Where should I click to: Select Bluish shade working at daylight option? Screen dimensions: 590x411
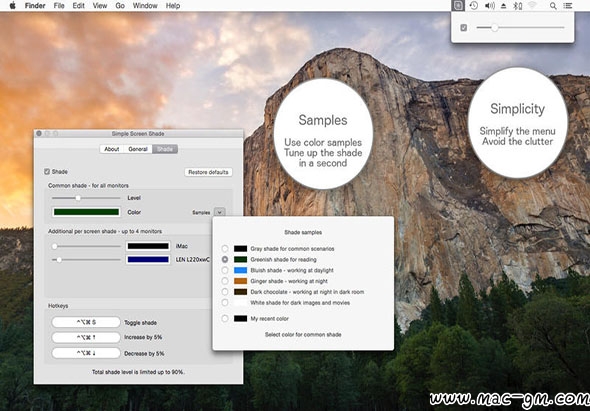(x=225, y=270)
